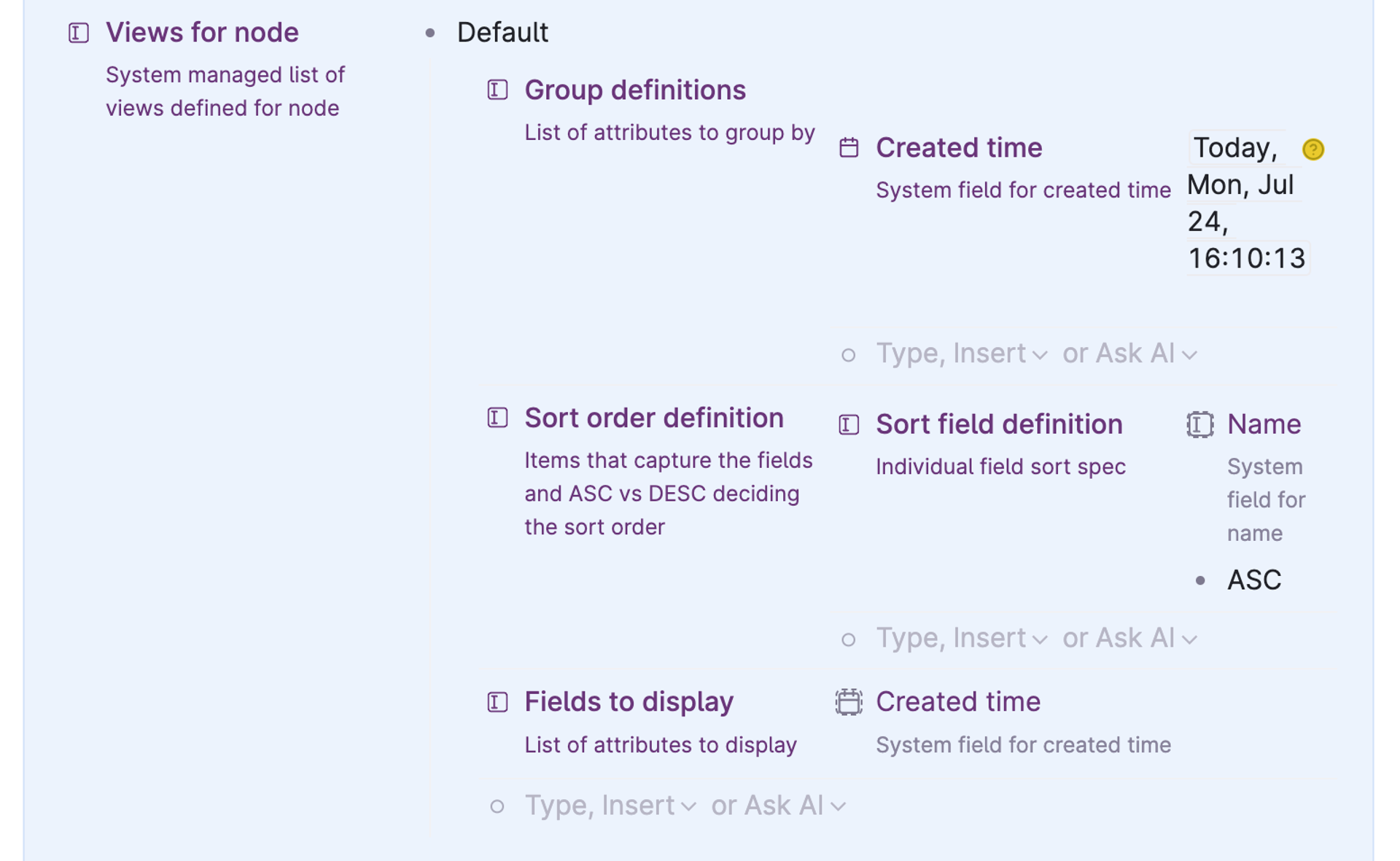1400x861 pixels.
Task: Click the field icon beside "Sort order definition"
Action: coord(497,418)
